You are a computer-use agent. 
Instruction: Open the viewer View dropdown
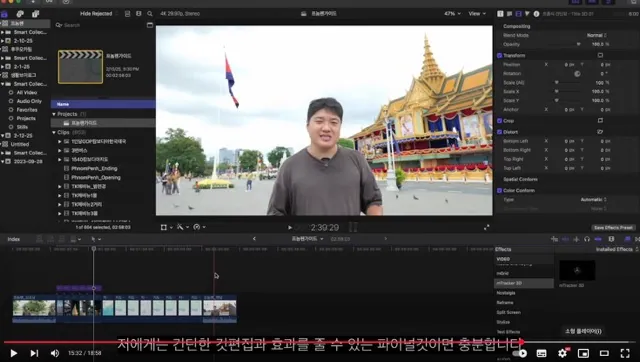477,13
